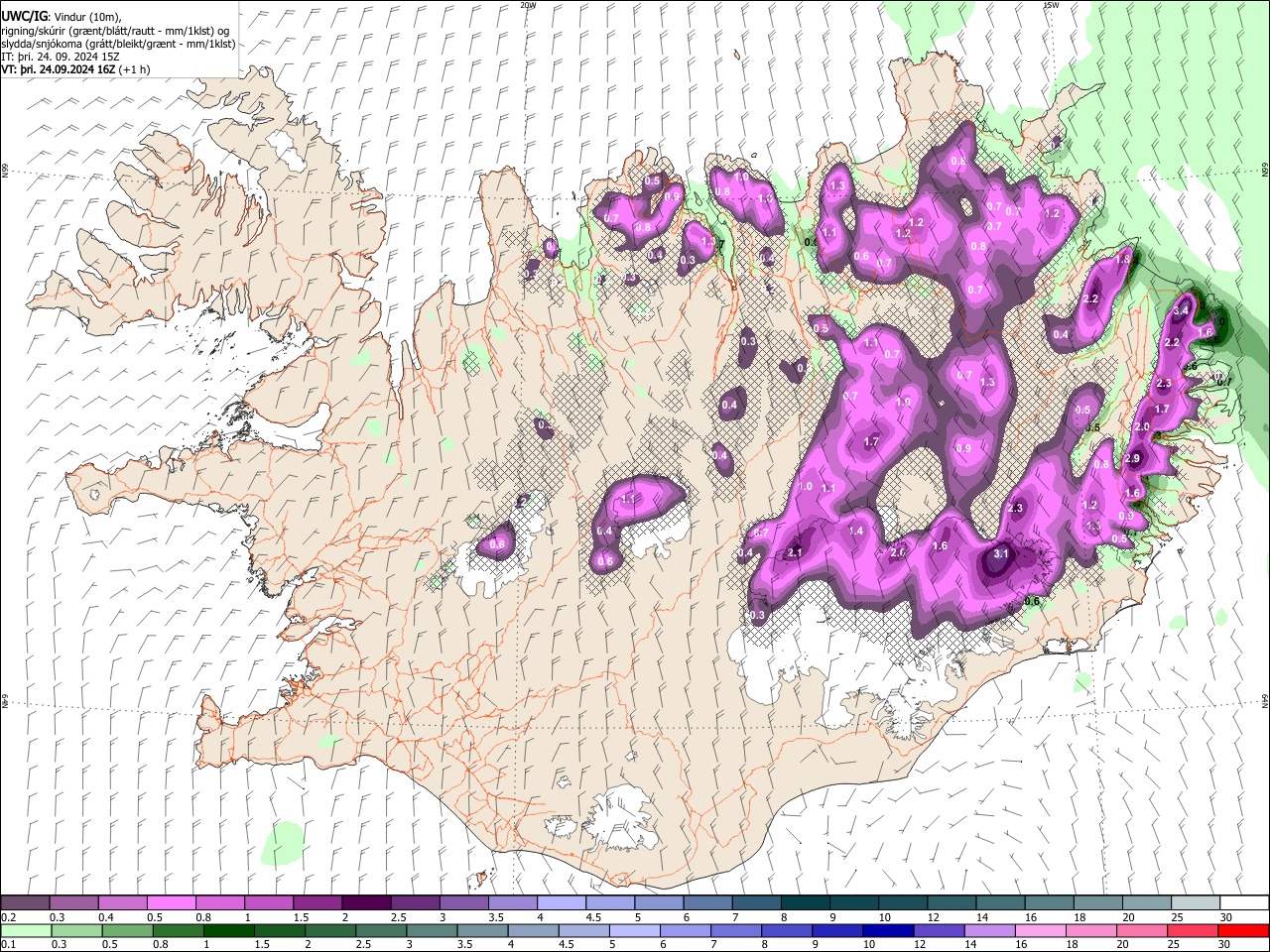
Task: Click lower legend swatch between 0.1 and 0.3
Action: coord(26,931)
